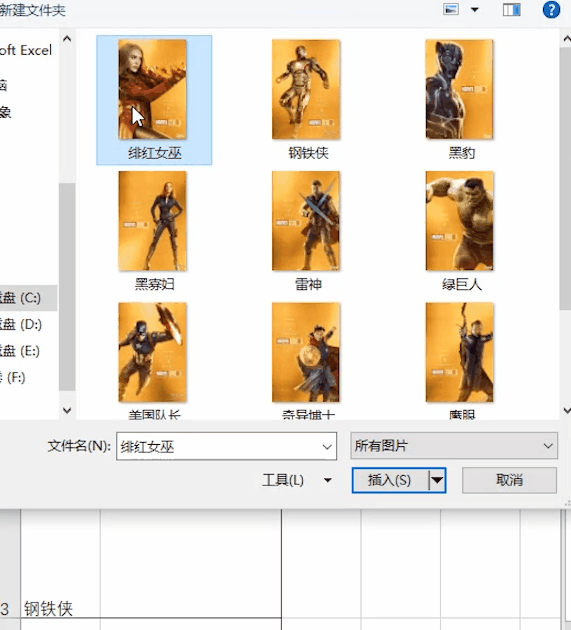Select the 绿巨人 image thumbnail
The height and width of the screenshot is (630, 571).
(460, 221)
